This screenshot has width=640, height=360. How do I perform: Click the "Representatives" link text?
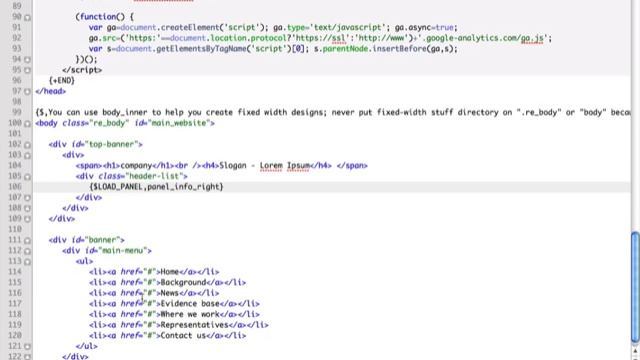click(x=194, y=324)
